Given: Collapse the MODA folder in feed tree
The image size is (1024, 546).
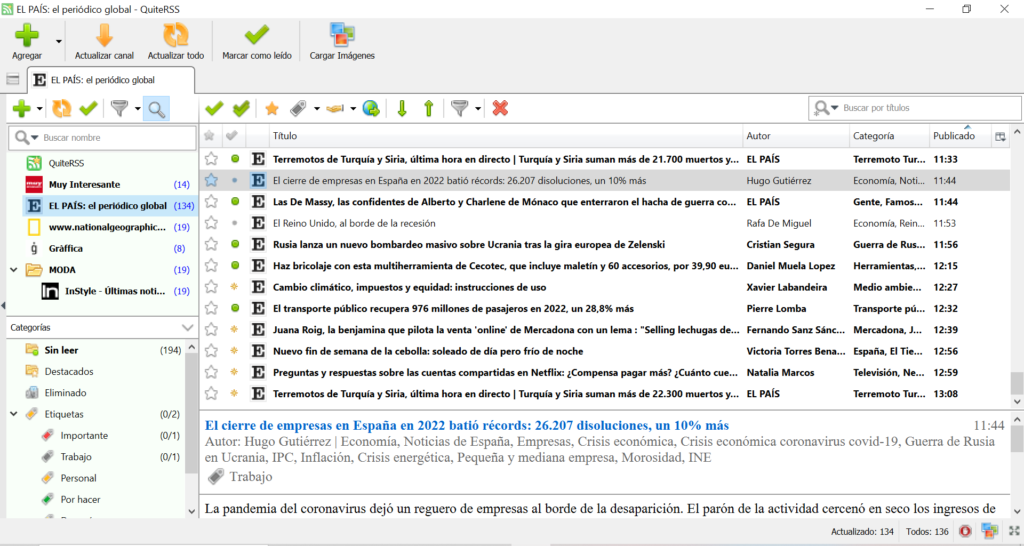Looking at the screenshot, I should 14,270.
